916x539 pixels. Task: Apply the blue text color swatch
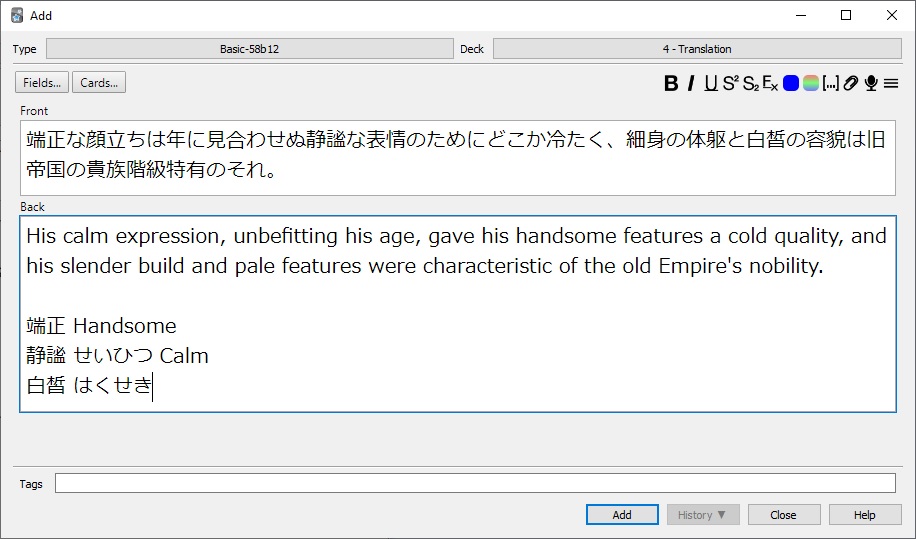791,84
